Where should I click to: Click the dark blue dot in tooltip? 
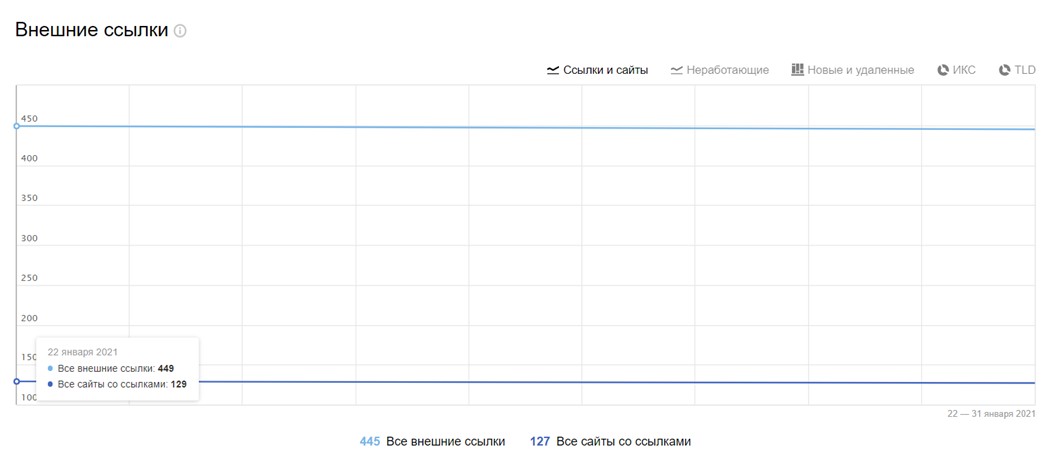point(51,384)
